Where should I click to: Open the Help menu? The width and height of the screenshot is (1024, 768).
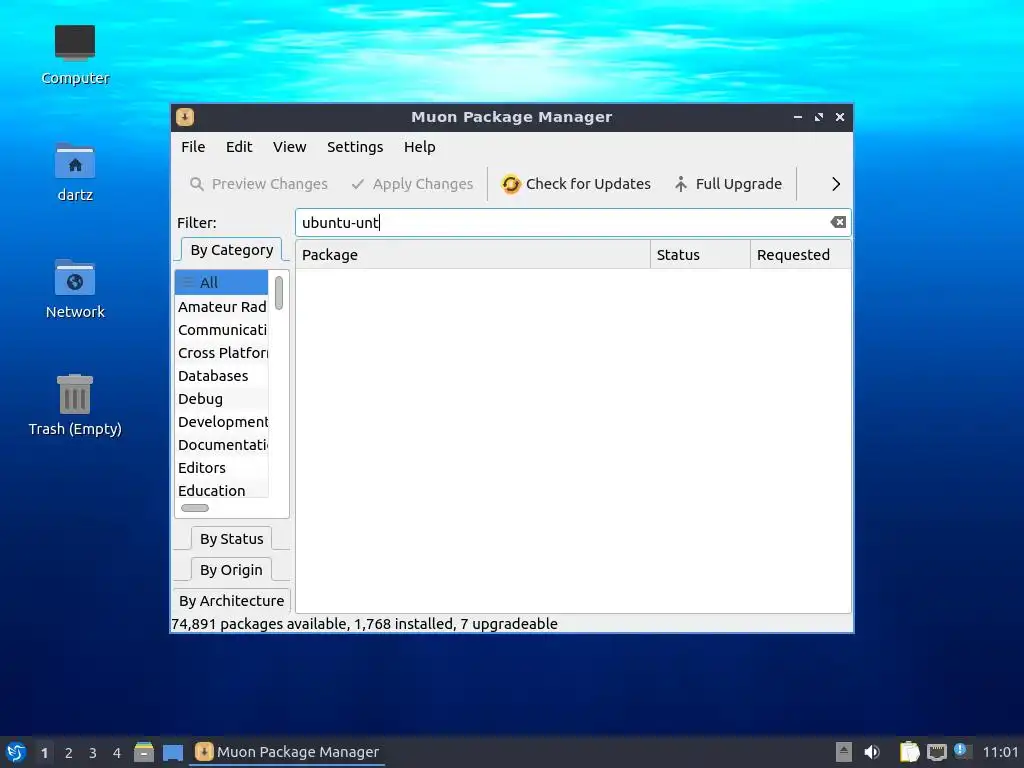pos(419,147)
